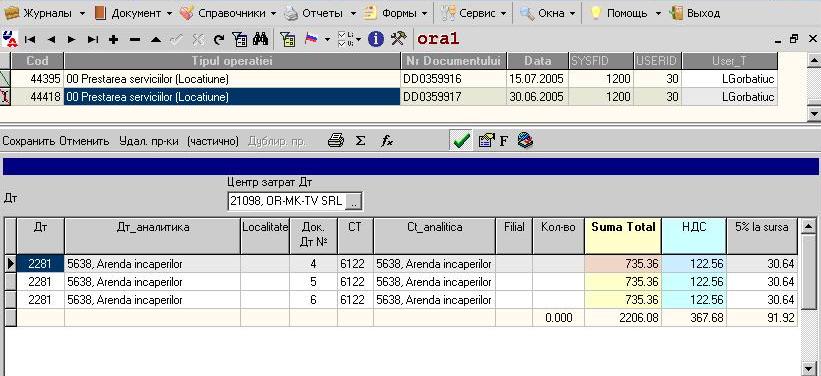Click the total sum cell 2206.08
The width and height of the screenshot is (821, 376).
623,318
